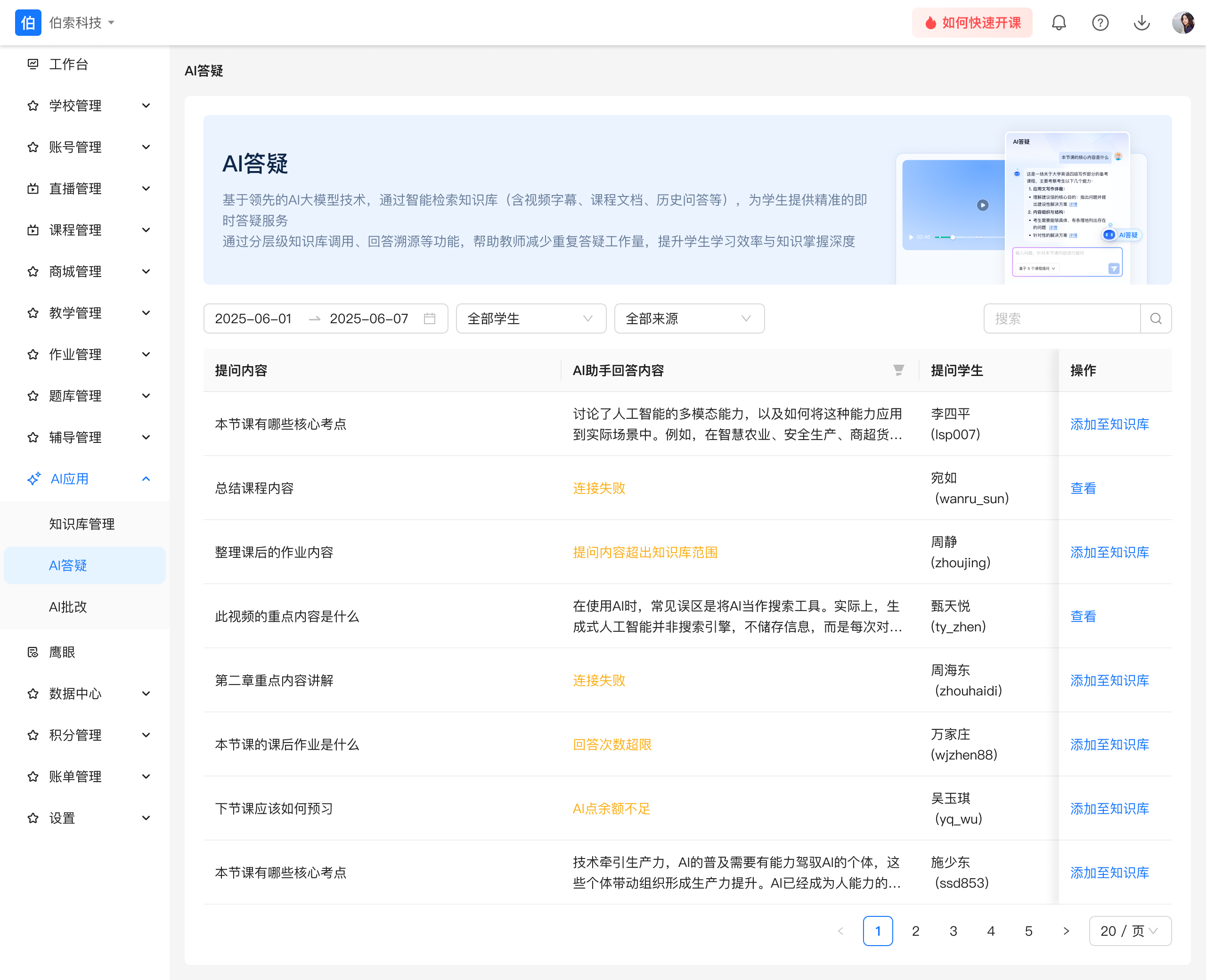Click 查看 link for 宛如's question
The height and width of the screenshot is (980, 1206).
click(x=1083, y=488)
